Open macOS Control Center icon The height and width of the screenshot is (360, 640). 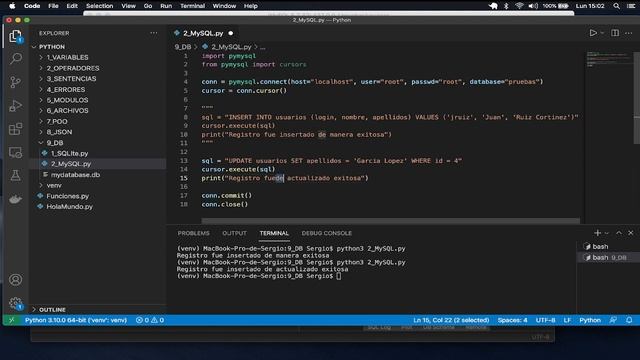(631, 6)
